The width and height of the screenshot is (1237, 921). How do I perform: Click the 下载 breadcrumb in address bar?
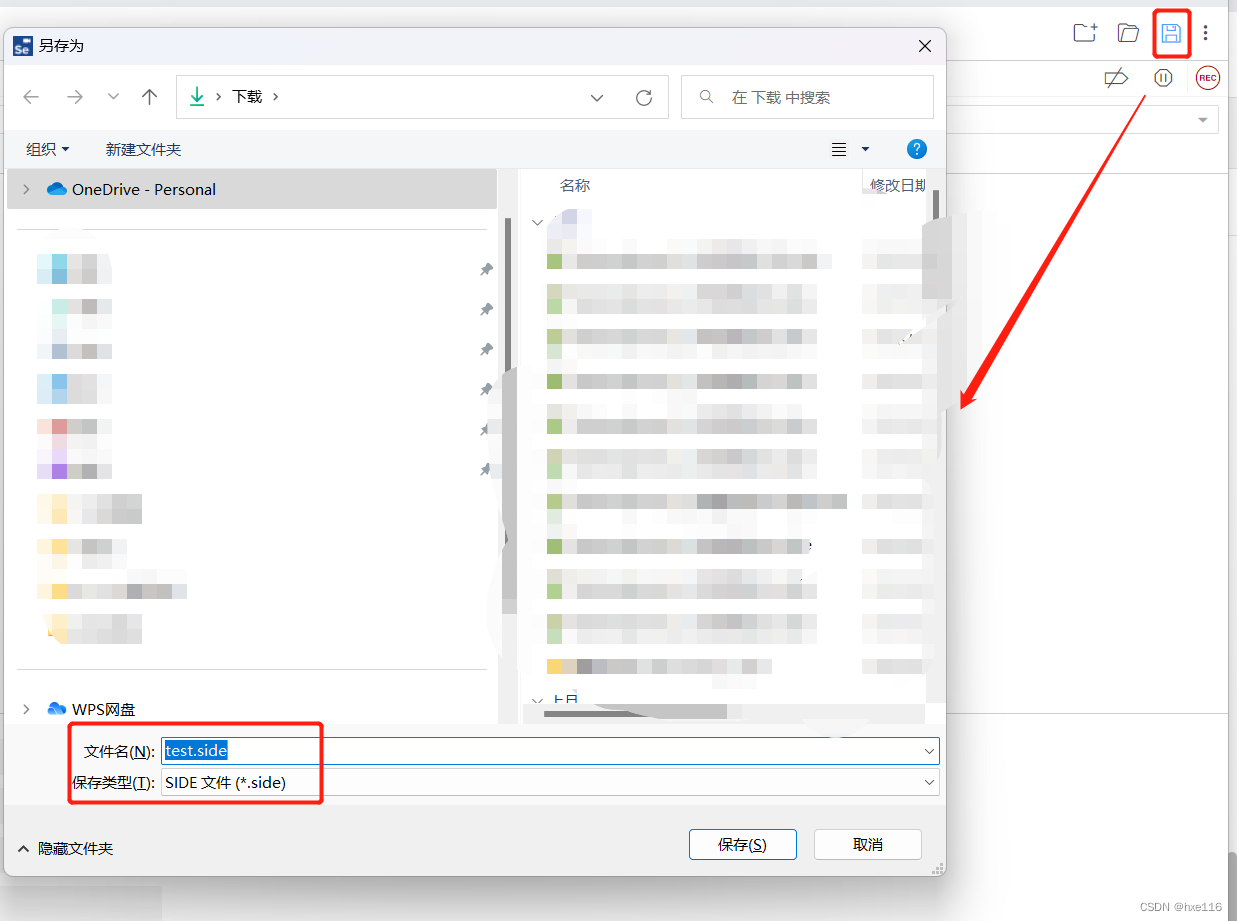247,97
